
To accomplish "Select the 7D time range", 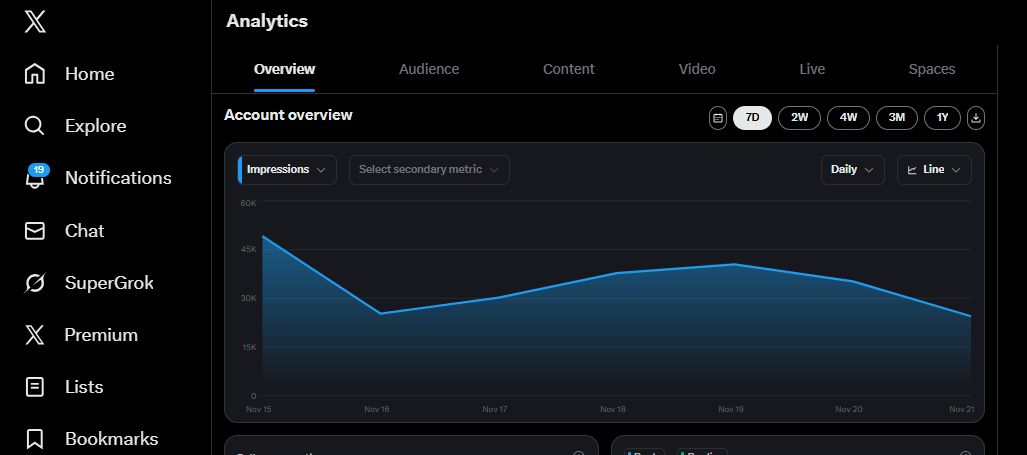I will (x=753, y=118).
